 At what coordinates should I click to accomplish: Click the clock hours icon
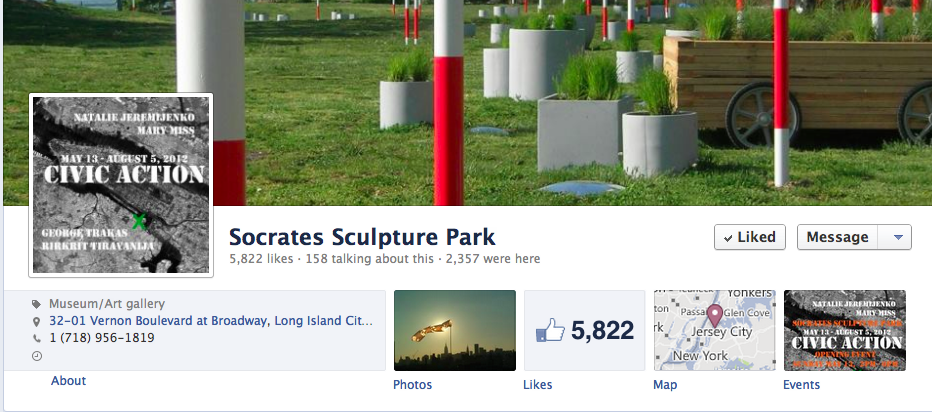pos(37,356)
